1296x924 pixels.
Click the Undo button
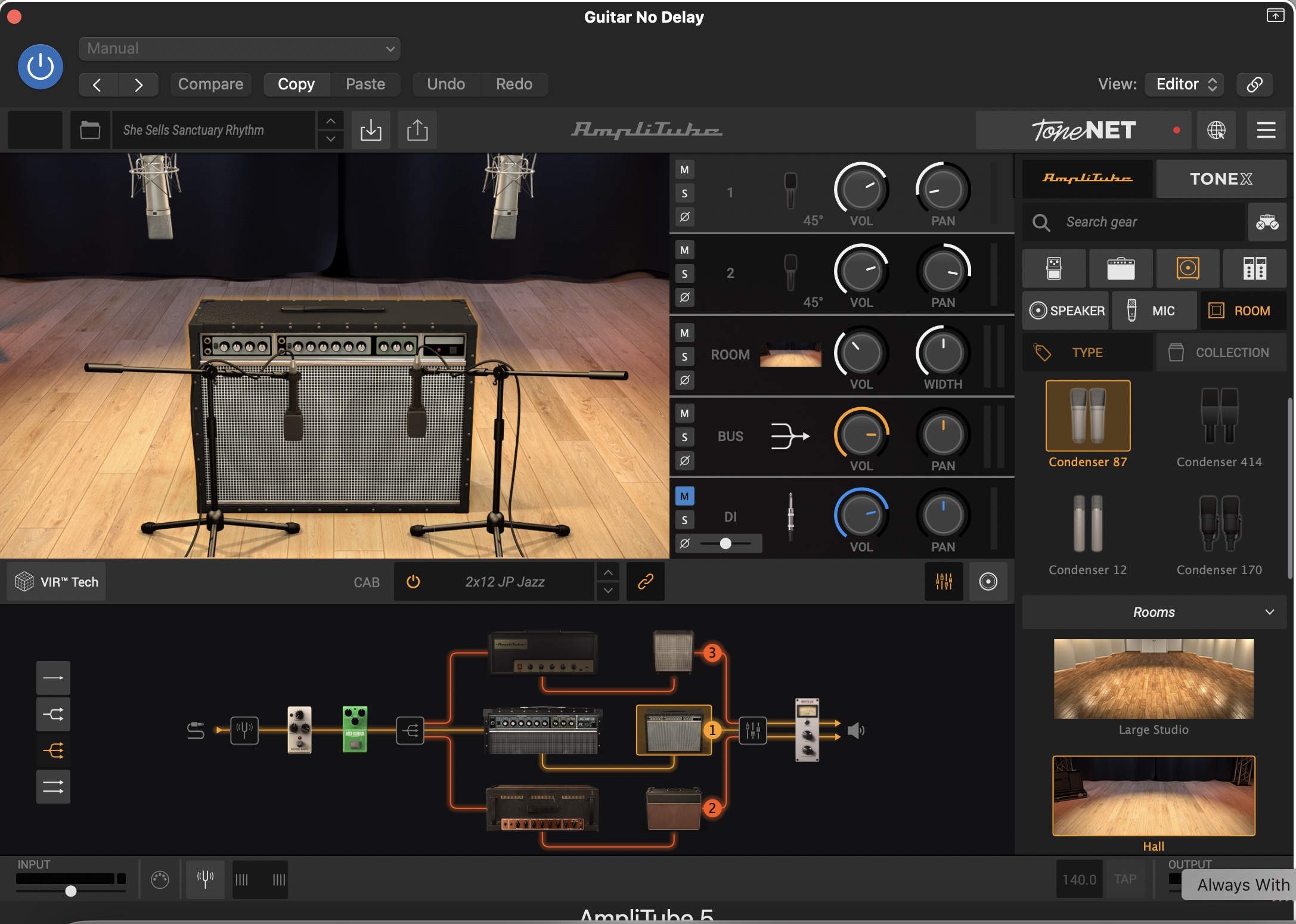[x=446, y=85]
